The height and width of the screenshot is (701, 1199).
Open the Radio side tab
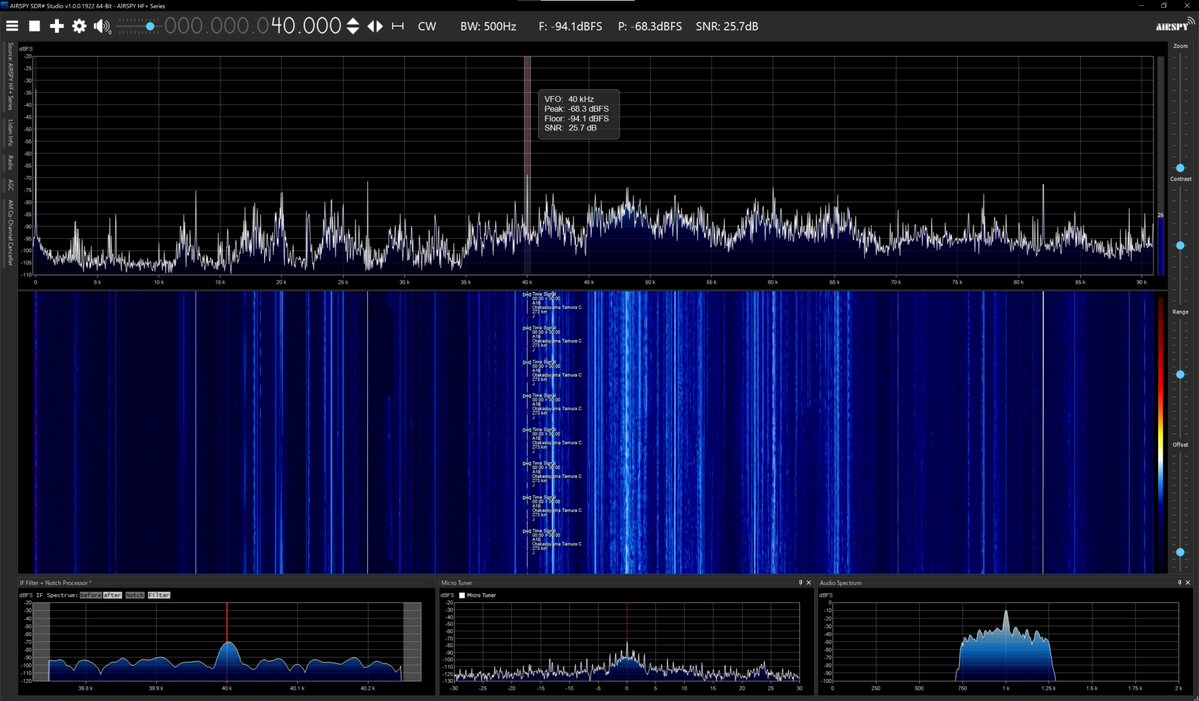tap(10, 162)
